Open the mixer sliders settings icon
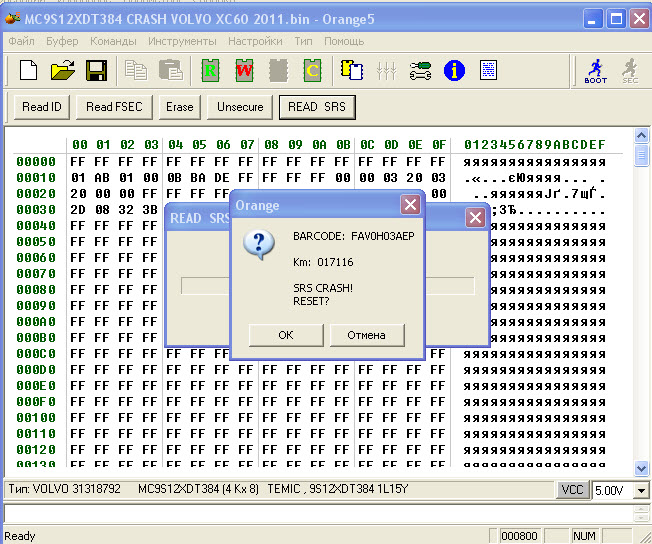The image size is (652, 544). click(x=386, y=70)
